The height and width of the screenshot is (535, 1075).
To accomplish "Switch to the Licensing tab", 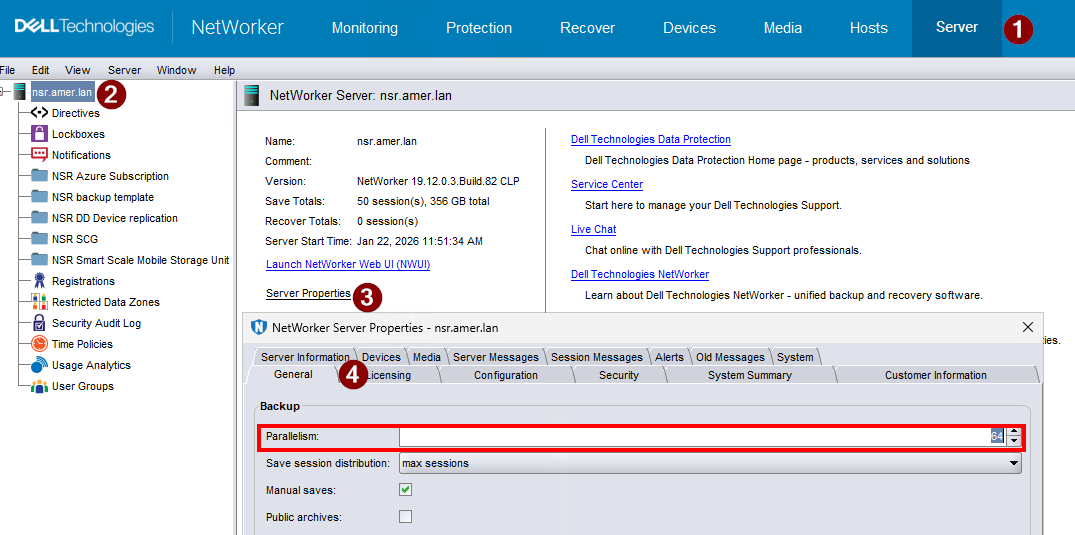I will click(x=389, y=375).
